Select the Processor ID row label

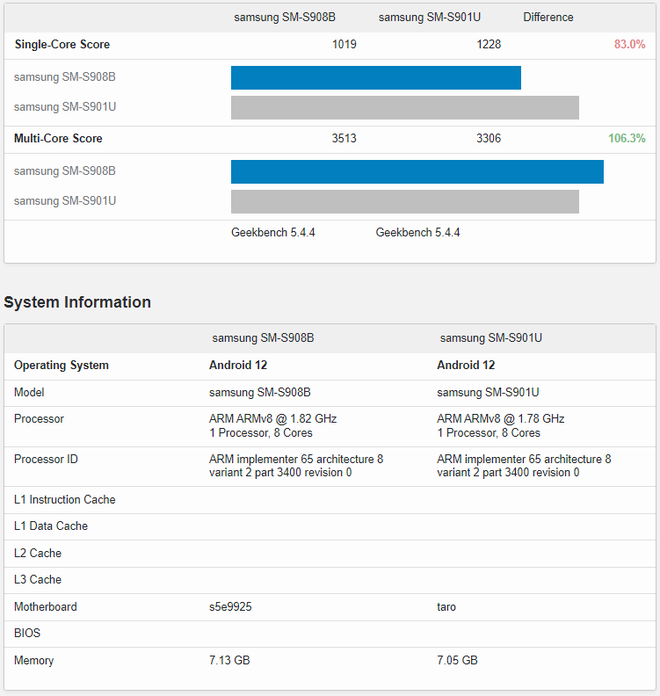click(46, 459)
